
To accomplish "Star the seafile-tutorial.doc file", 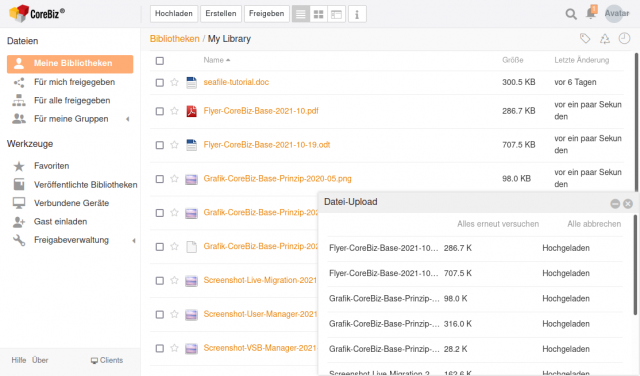I will tap(174, 82).
